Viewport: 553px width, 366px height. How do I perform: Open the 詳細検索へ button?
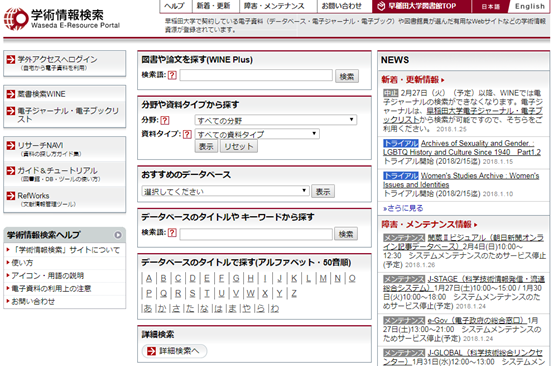click(x=175, y=351)
